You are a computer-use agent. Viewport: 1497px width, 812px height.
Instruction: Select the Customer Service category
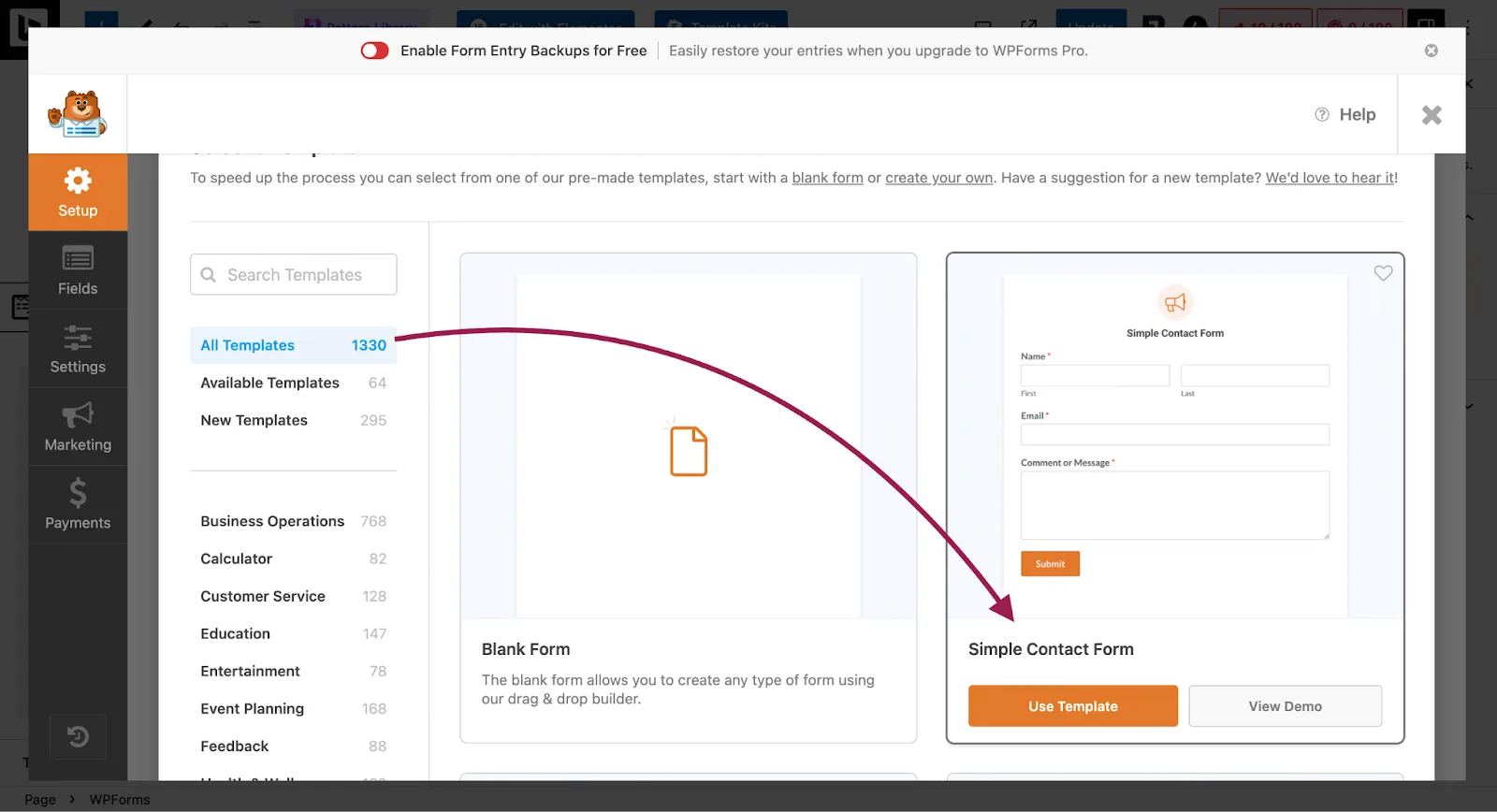pos(294,596)
